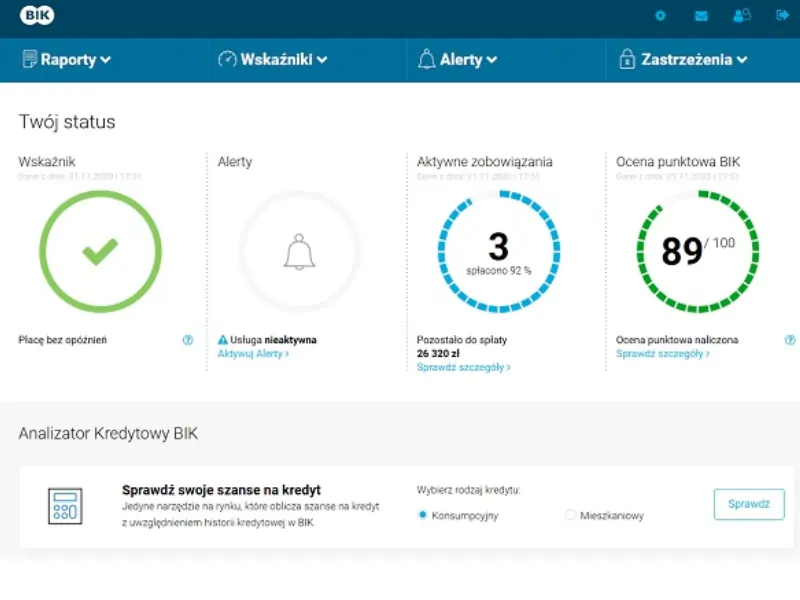The height and width of the screenshot is (600, 800).
Task: Select the Konsumpcyjny credit type
Action: click(423, 515)
